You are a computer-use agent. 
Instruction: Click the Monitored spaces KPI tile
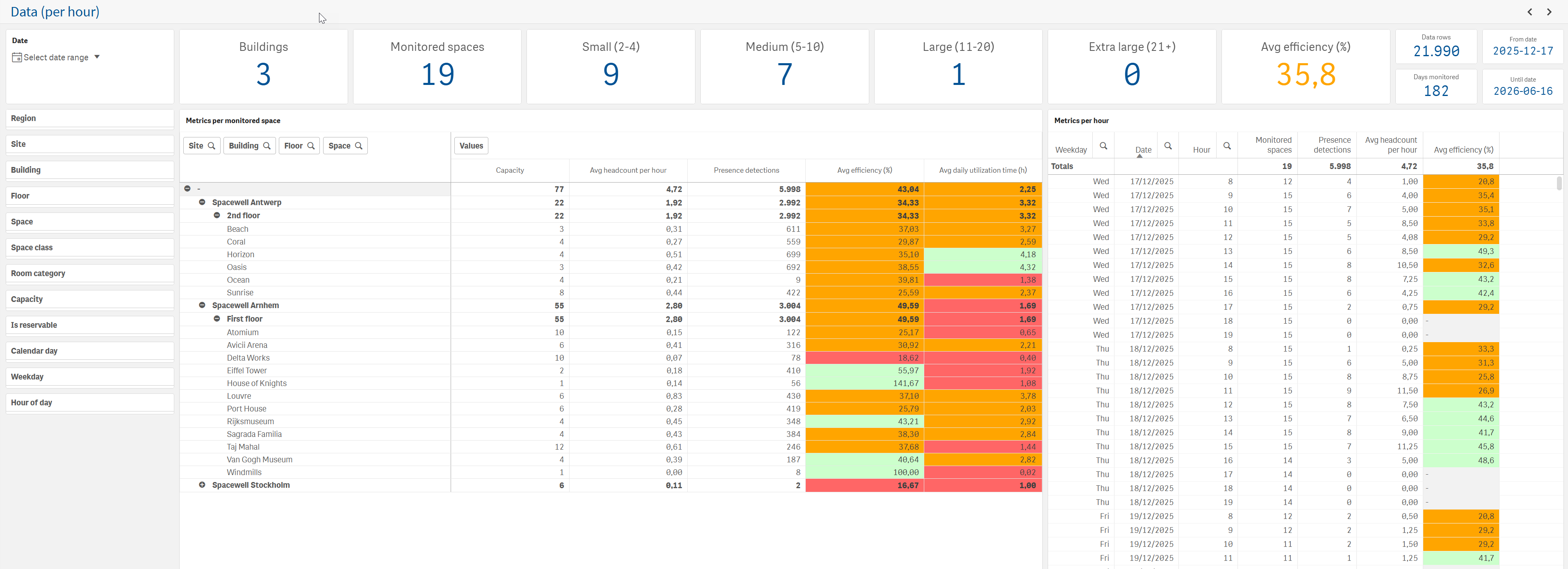(437, 66)
